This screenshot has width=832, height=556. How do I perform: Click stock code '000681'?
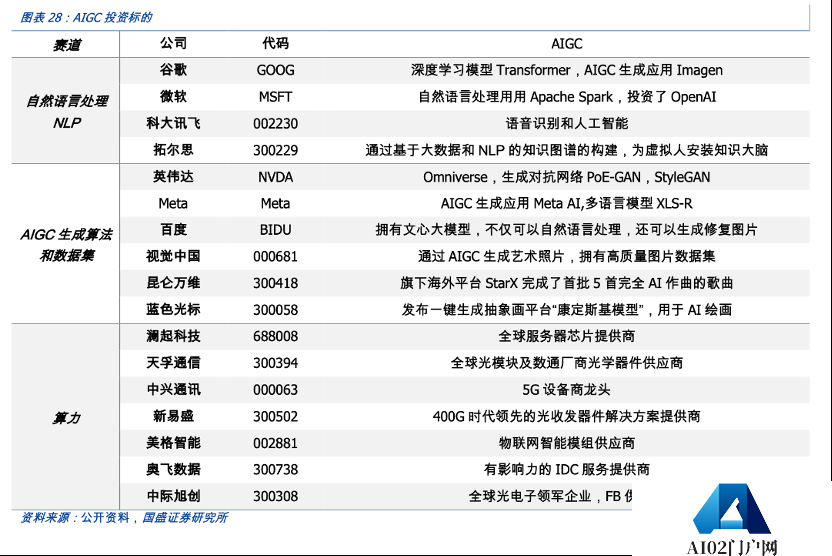click(275, 257)
